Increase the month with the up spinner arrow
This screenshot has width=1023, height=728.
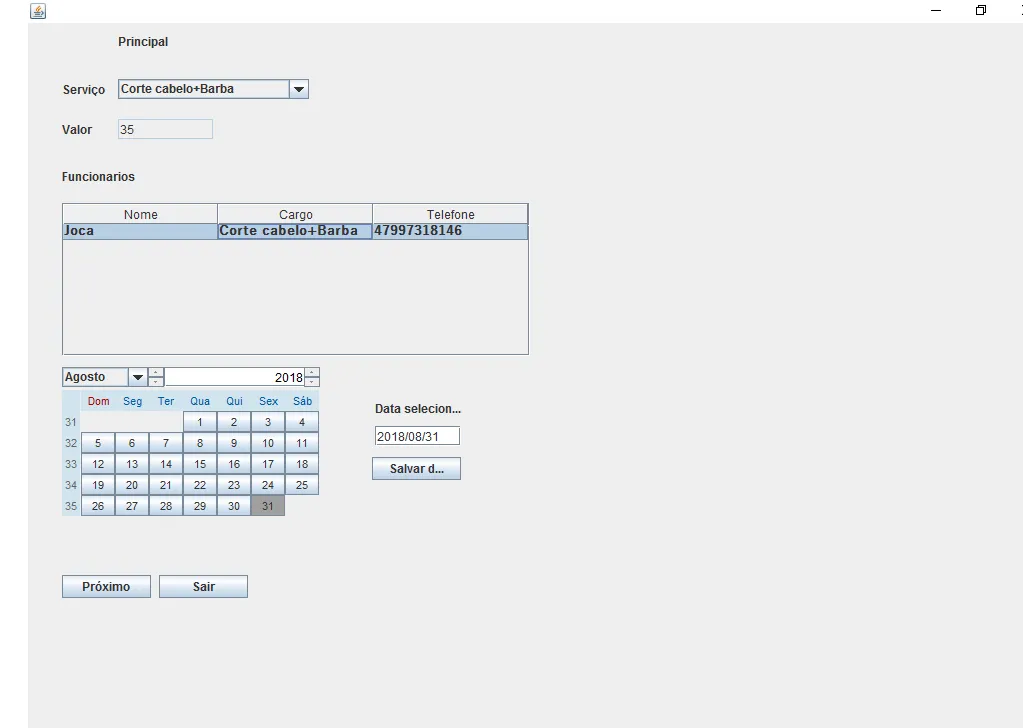pyautogui.click(x=156, y=372)
